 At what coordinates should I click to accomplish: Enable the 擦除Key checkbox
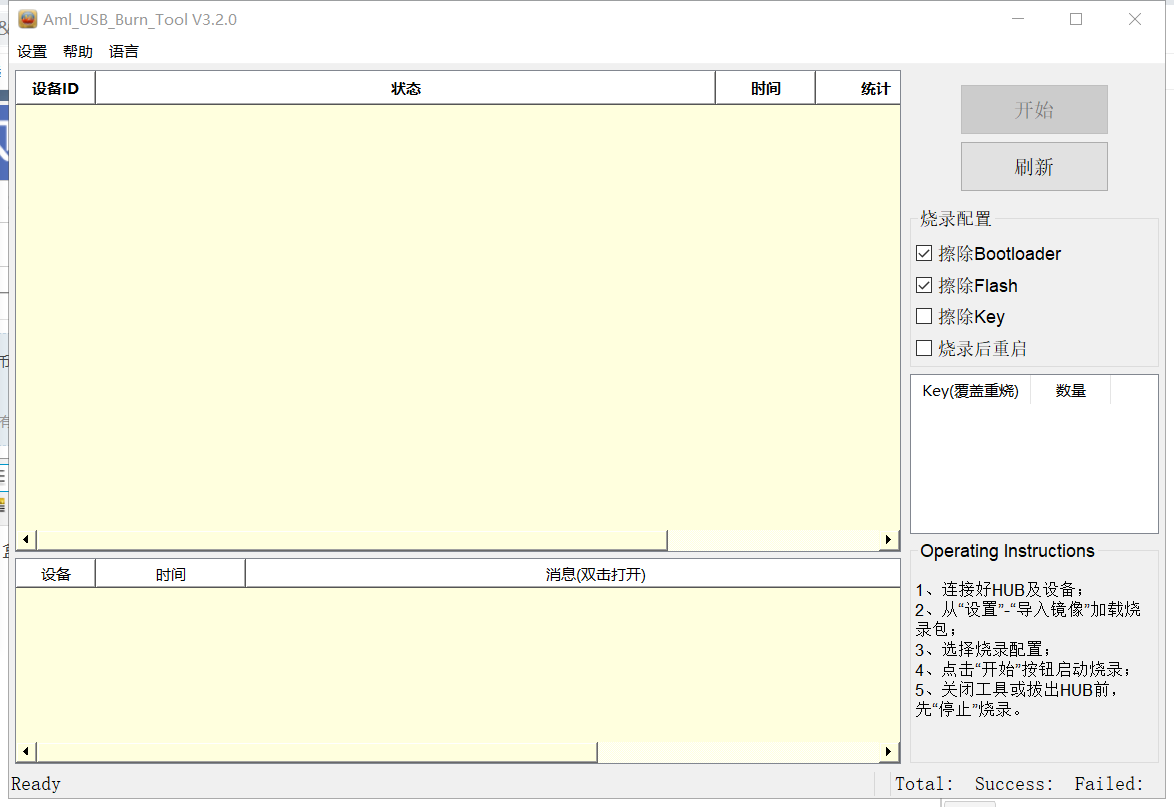pos(924,317)
